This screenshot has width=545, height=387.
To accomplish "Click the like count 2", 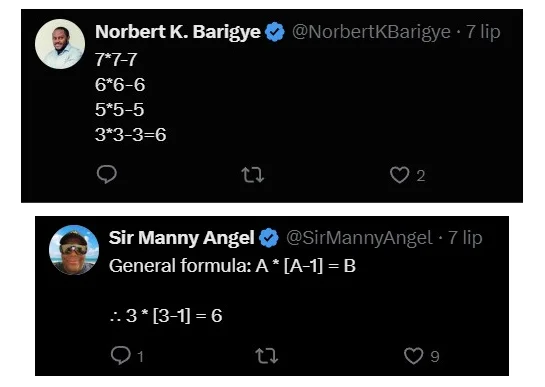I will click(421, 176).
